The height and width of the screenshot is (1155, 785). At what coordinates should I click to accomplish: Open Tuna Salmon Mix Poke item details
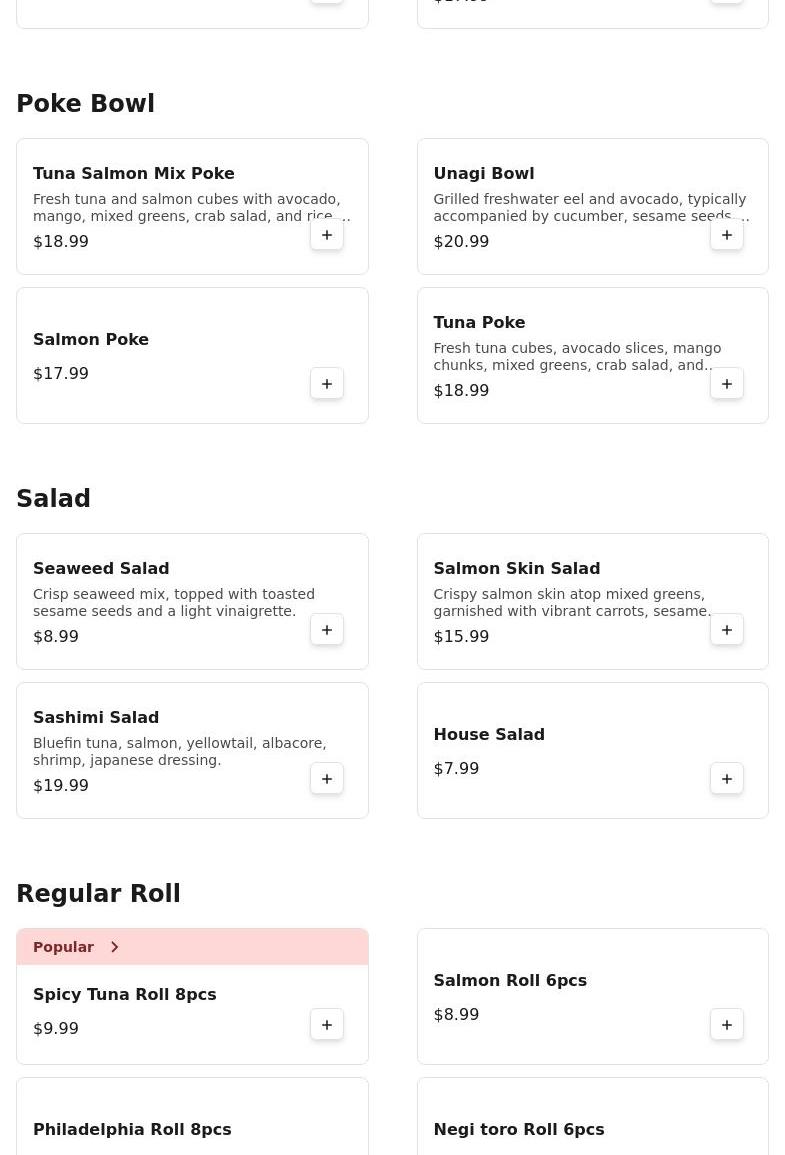tap(134, 174)
